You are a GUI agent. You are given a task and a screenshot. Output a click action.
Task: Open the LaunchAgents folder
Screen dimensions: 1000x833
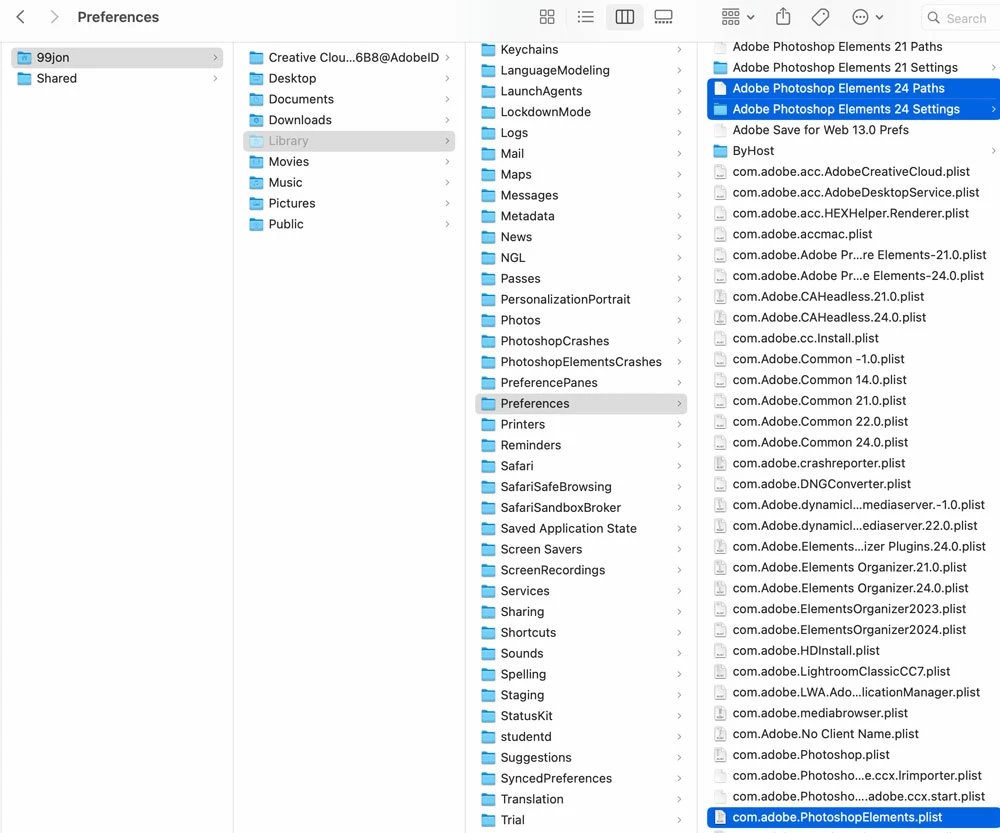[581, 91]
